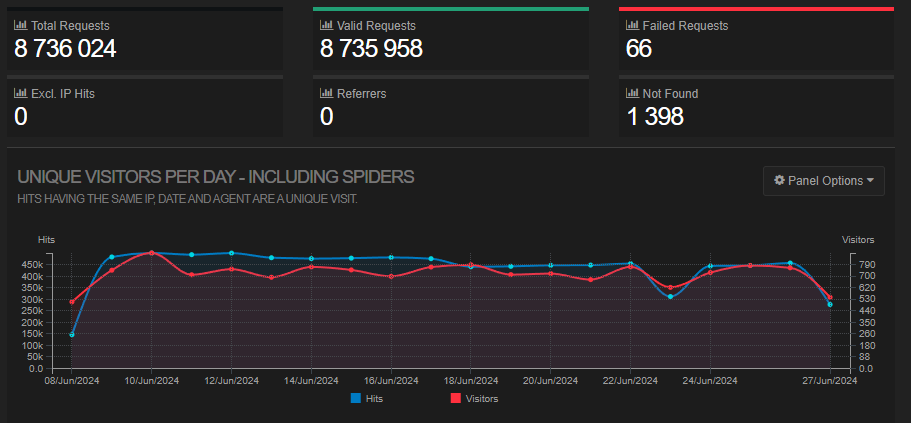The image size is (911, 423).
Task: Click the bar chart icon beside Not Found
Action: [633, 94]
